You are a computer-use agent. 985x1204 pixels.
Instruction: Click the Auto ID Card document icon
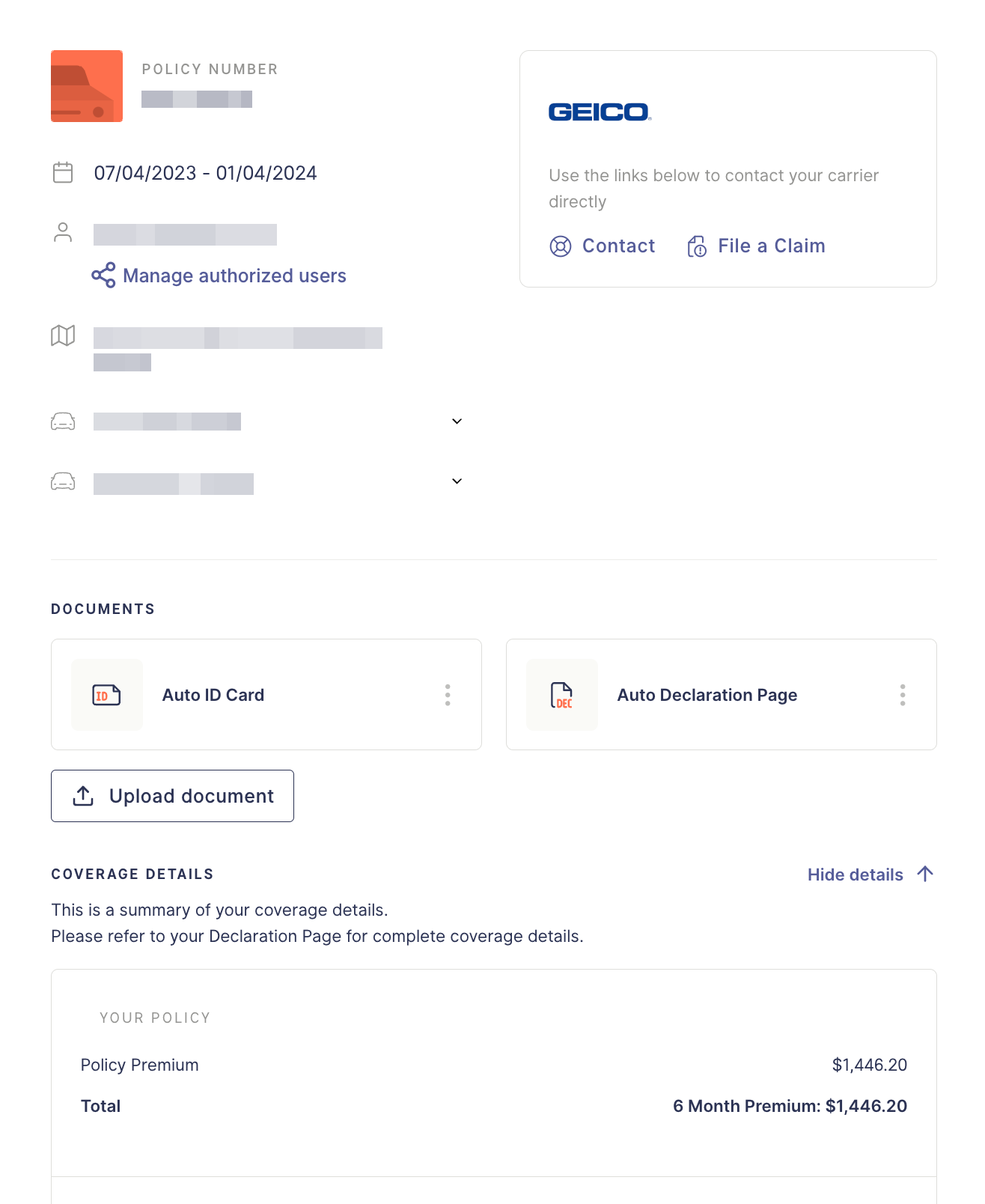click(106, 695)
